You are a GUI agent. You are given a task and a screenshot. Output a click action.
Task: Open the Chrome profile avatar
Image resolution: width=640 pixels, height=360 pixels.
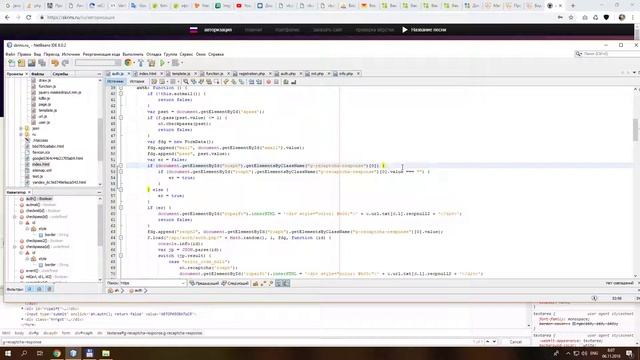[622, 18]
